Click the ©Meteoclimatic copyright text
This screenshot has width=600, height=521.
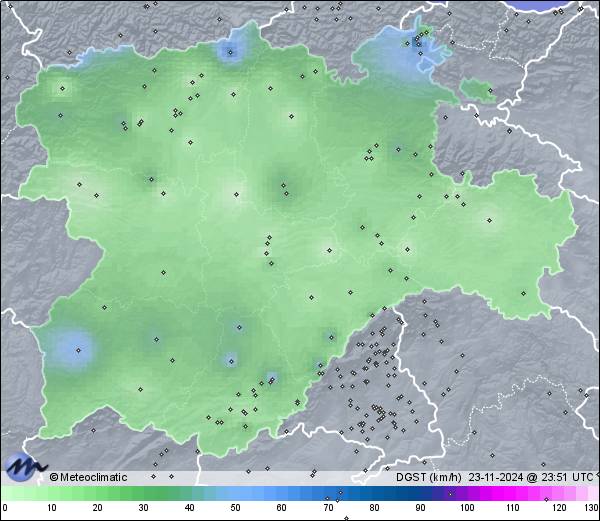coord(88,477)
